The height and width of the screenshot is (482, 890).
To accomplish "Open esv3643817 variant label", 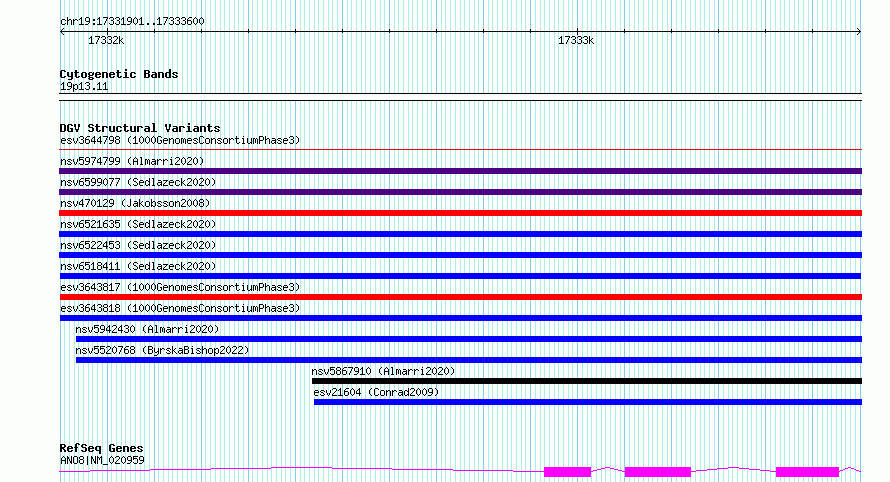I will 180,287.
